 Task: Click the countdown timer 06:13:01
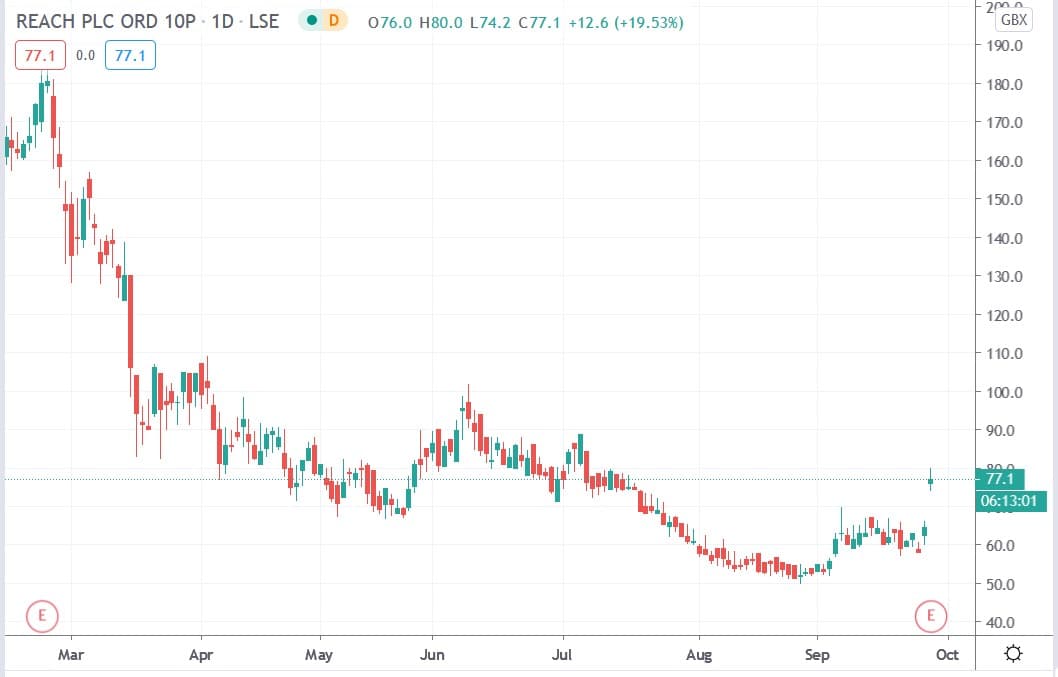point(1011,501)
